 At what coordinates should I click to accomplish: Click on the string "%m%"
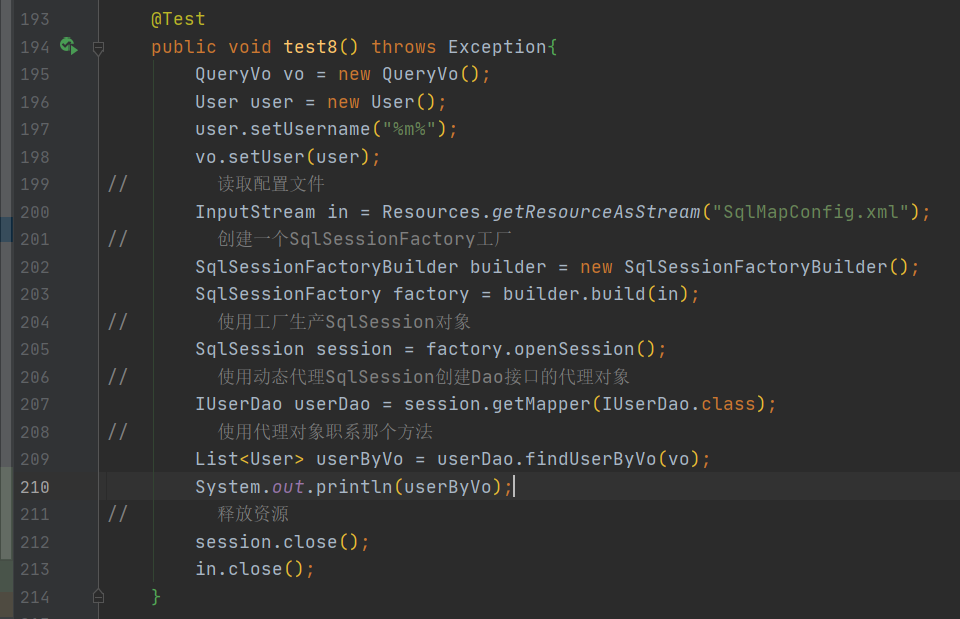click(409, 129)
